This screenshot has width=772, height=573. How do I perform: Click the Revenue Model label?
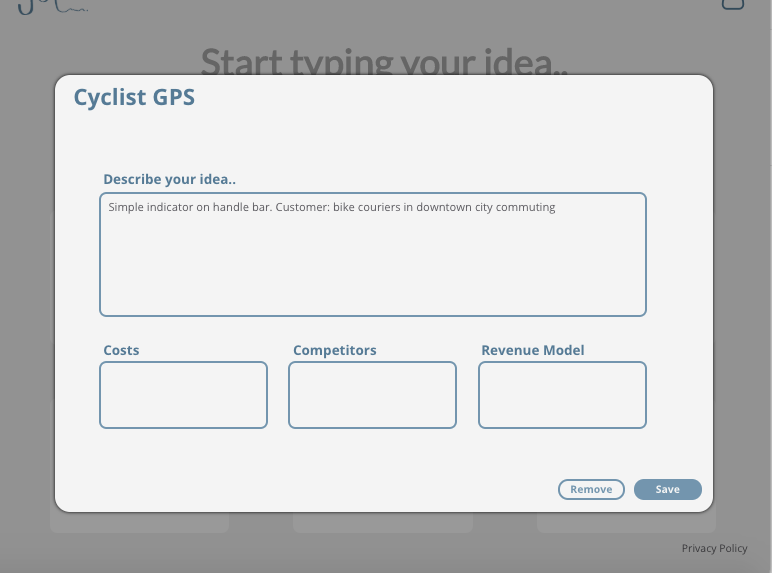533,350
